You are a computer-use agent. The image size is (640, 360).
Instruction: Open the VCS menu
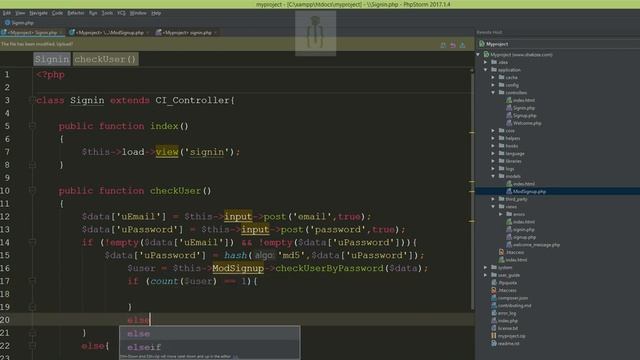coord(121,13)
